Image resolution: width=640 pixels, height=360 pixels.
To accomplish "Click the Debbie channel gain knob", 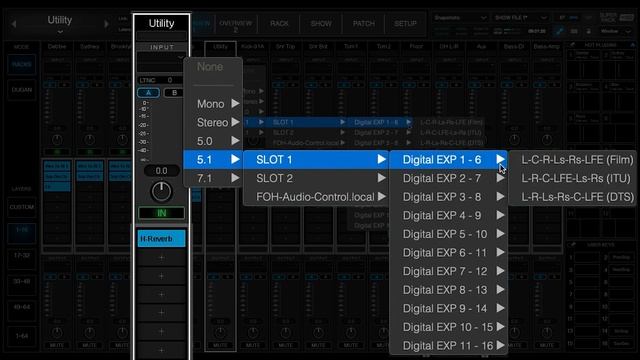I will click(x=57, y=140).
